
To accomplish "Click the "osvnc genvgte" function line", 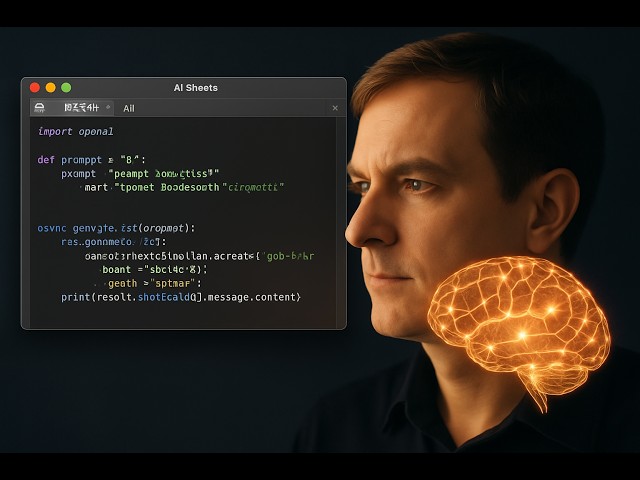I will (116, 228).
